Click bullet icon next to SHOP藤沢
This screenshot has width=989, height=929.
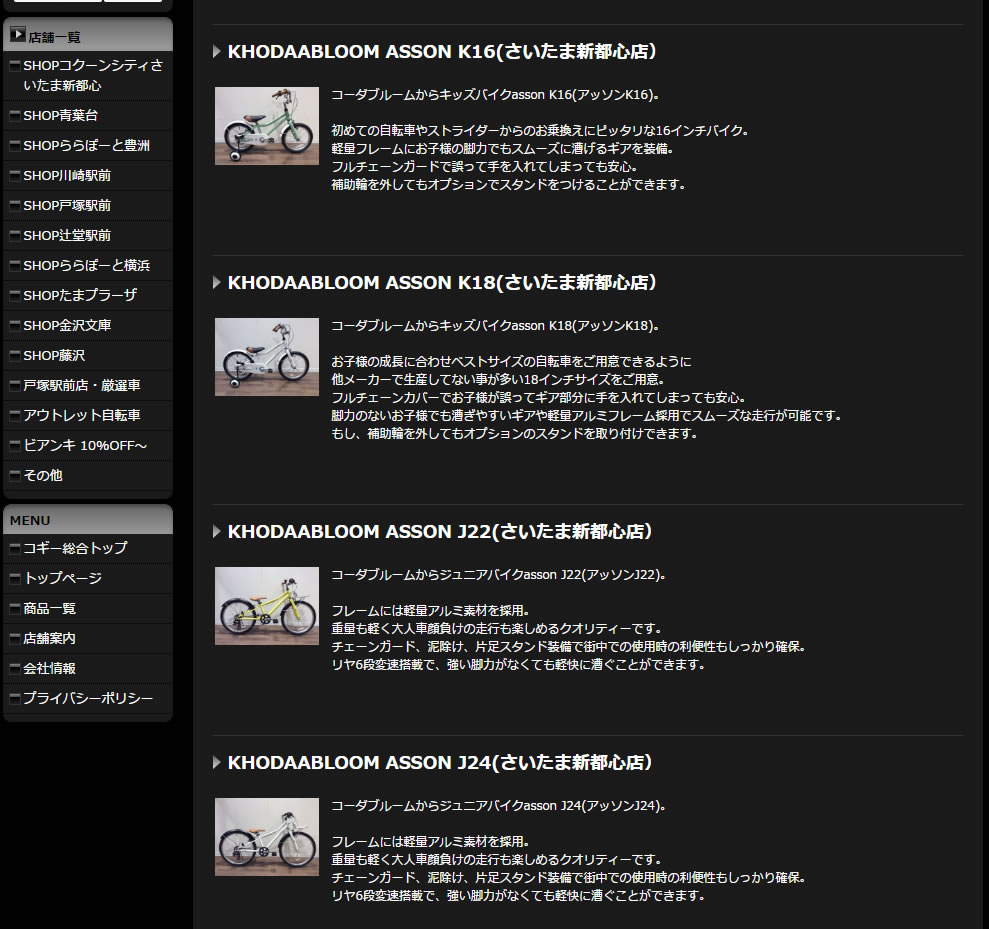pos(15,356)
